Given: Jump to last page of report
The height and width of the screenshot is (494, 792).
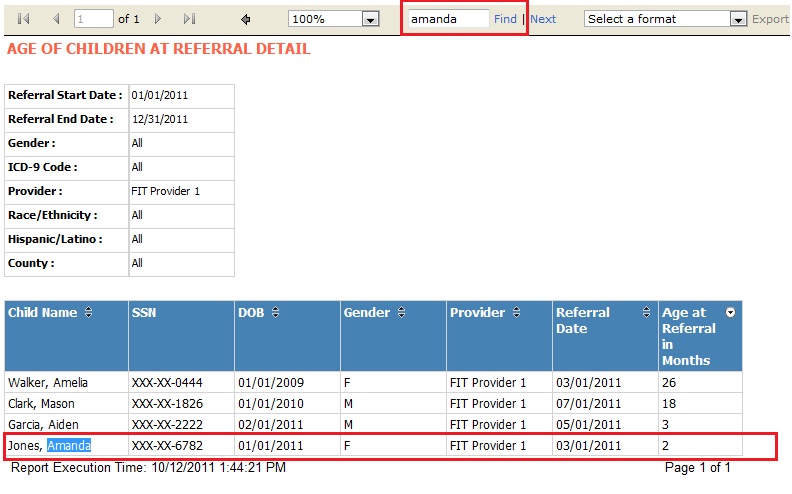Looking at the screenshot, I should [x=189, y=19].
